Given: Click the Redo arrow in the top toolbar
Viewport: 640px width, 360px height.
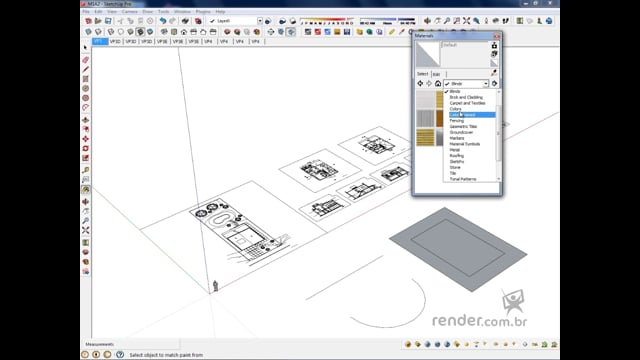Looking at the screenshot, I should pyautogui.click(x=172, y=21).
